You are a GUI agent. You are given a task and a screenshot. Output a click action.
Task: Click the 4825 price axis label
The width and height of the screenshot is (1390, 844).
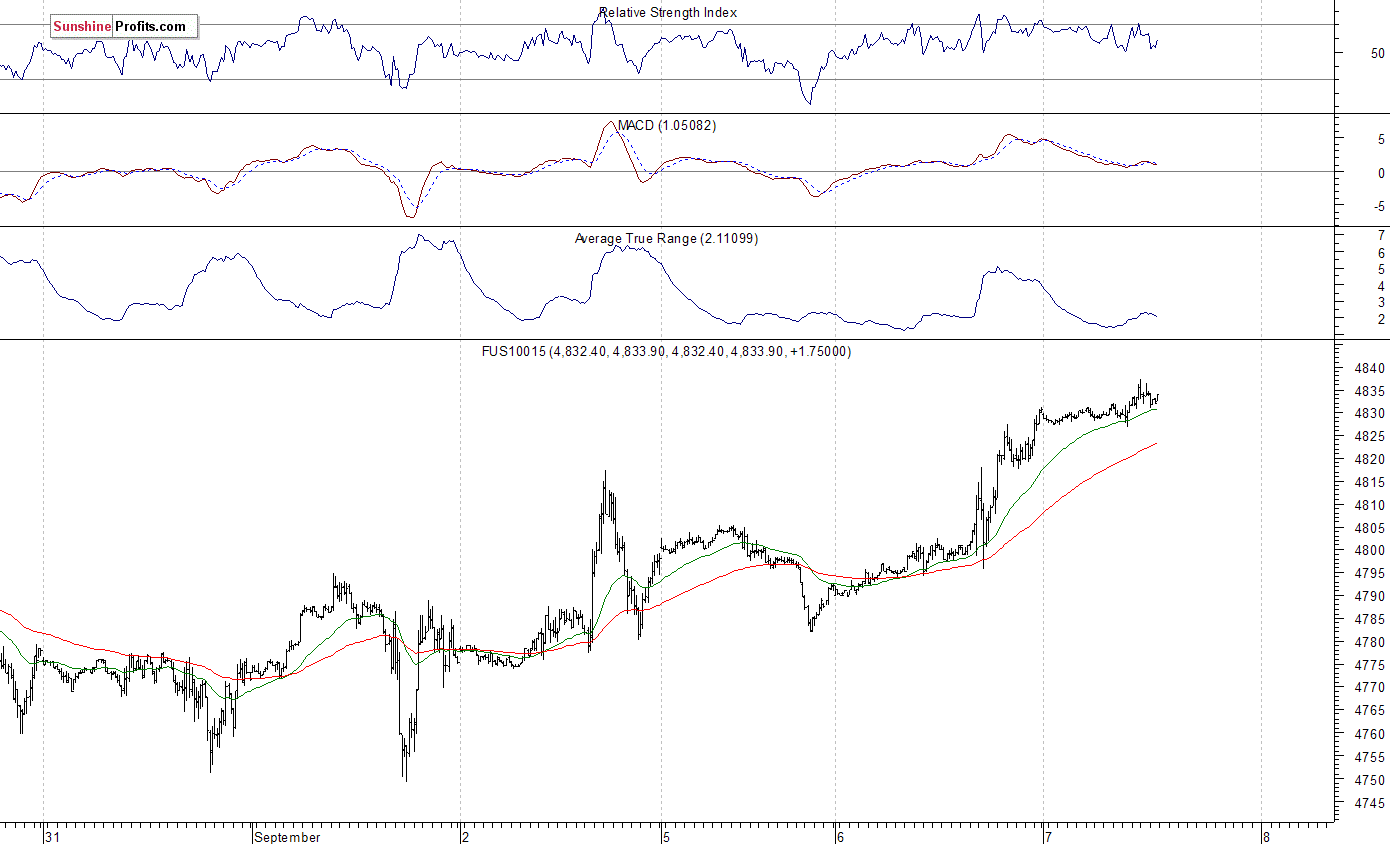tap(1369, 437)
